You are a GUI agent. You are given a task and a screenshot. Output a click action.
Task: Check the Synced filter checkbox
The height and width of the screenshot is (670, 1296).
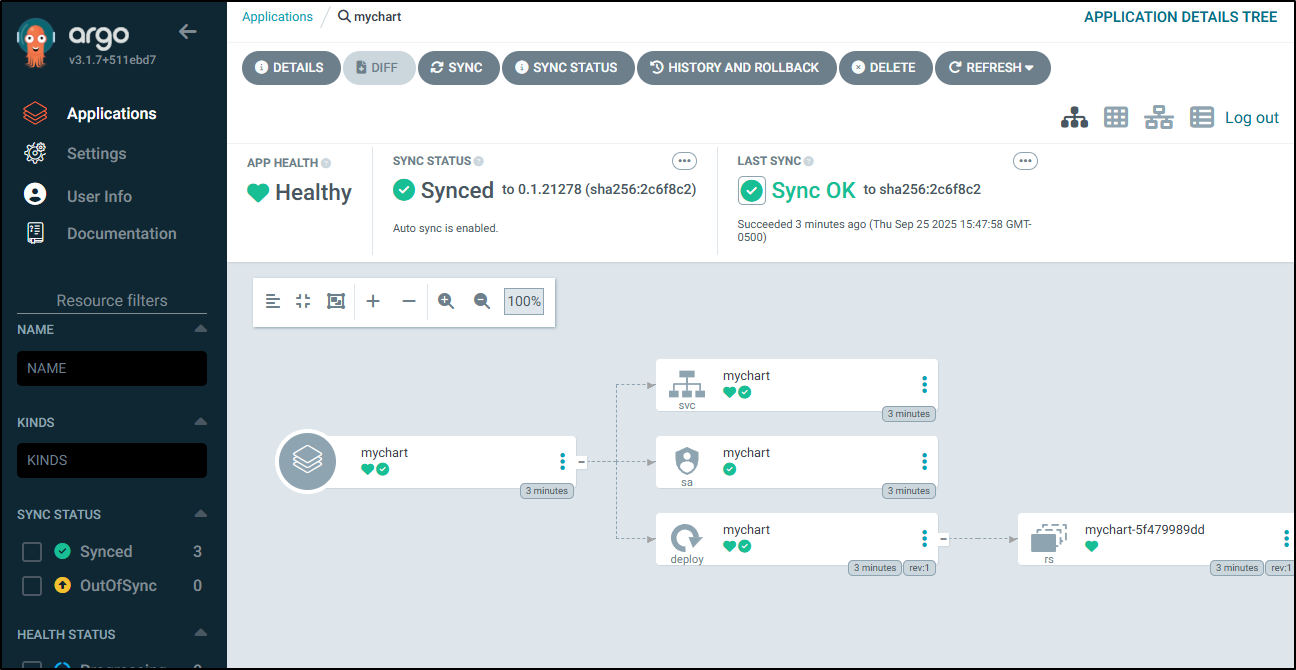coord(32,552)
